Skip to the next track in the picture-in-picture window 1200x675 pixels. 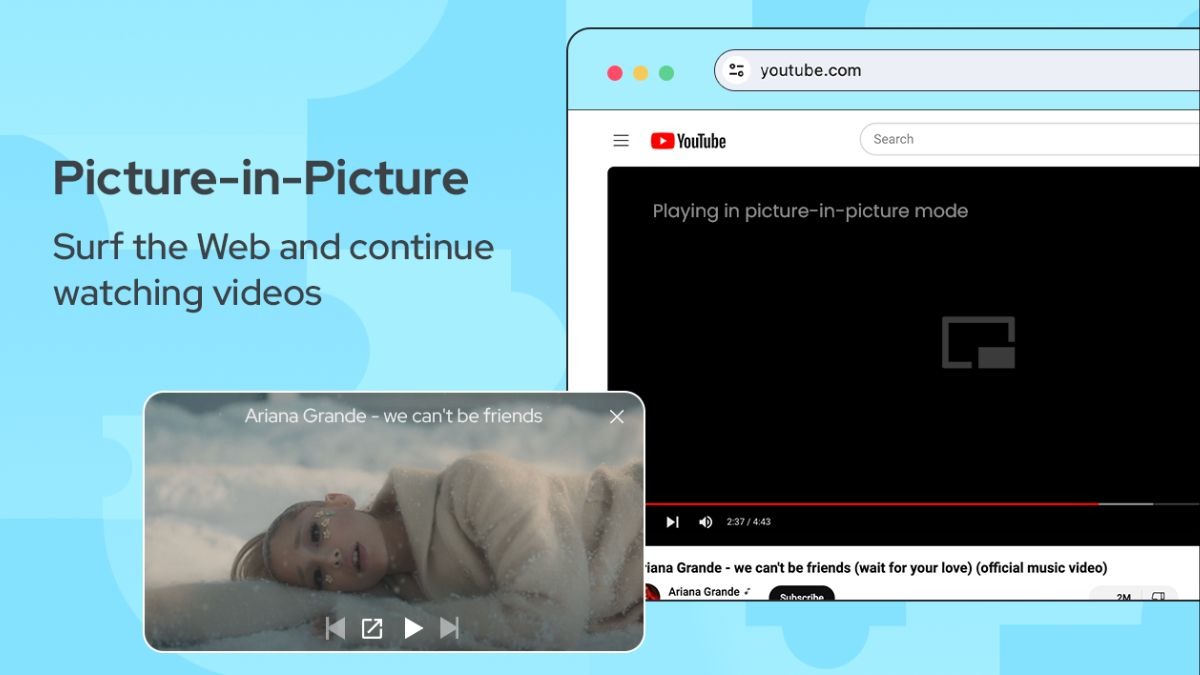450,628
